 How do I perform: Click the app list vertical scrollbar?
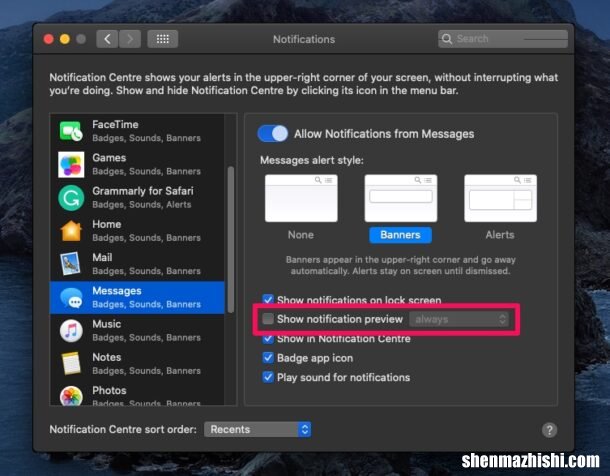coord(231,240)
